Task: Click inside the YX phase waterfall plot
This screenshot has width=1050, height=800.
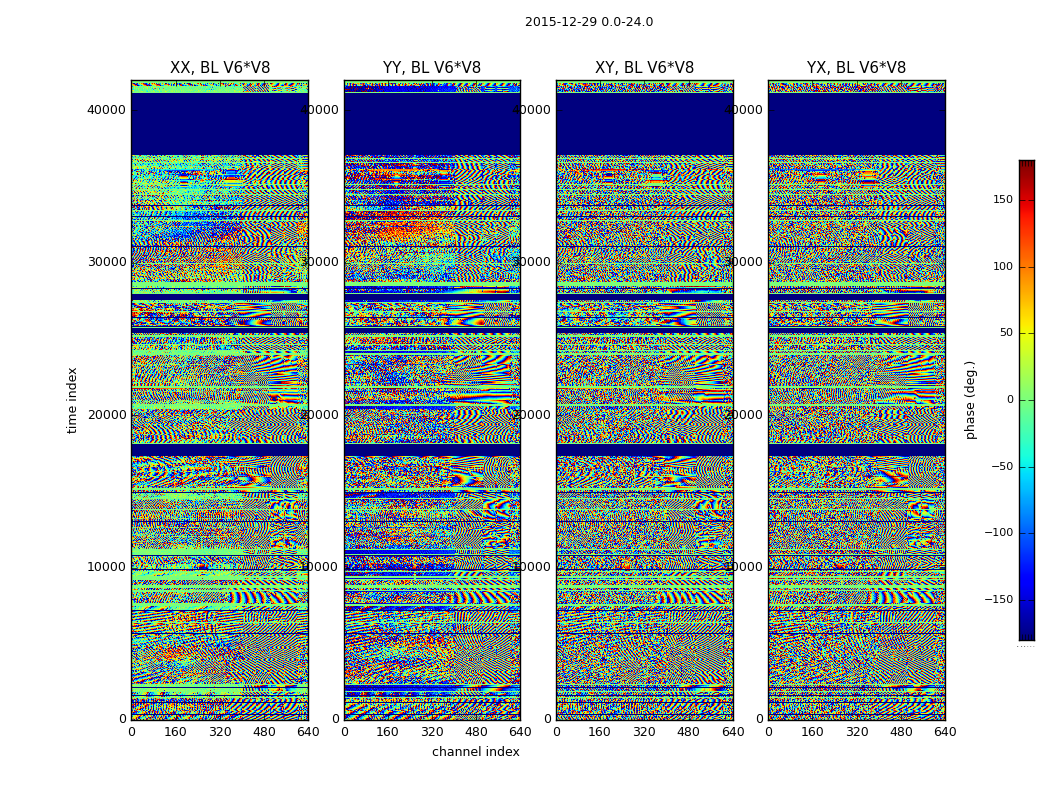Action: coord(856,400)
